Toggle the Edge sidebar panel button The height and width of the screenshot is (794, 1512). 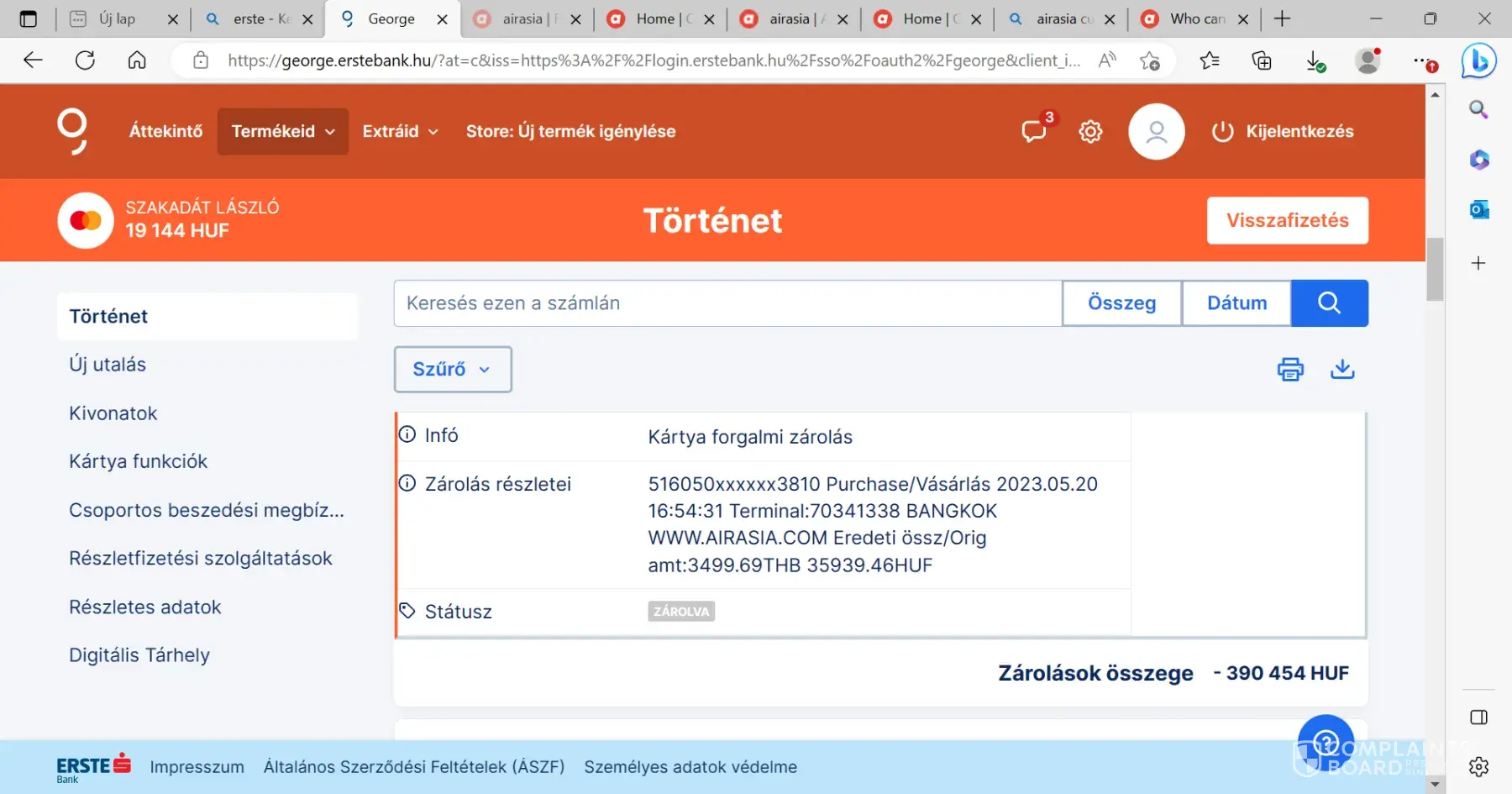[x=1478, y=717]
